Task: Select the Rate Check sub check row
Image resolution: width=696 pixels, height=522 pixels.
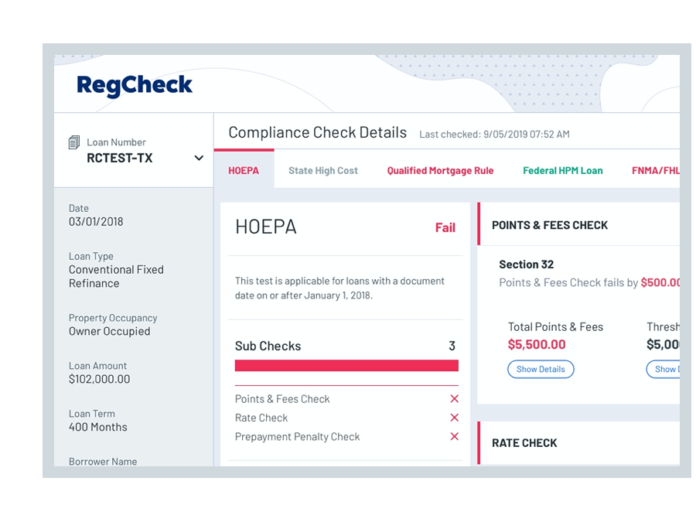Action: pyautogui.click(x=347, y=418)
